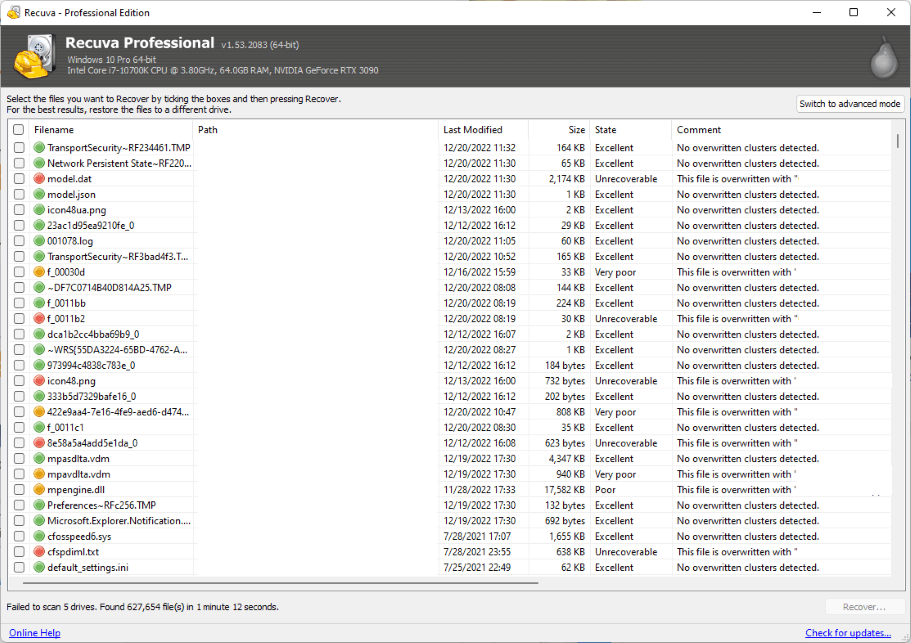Open the Check for updates... link
The image size is (911, 643).
pyautogui.click(x=848, y=633)
